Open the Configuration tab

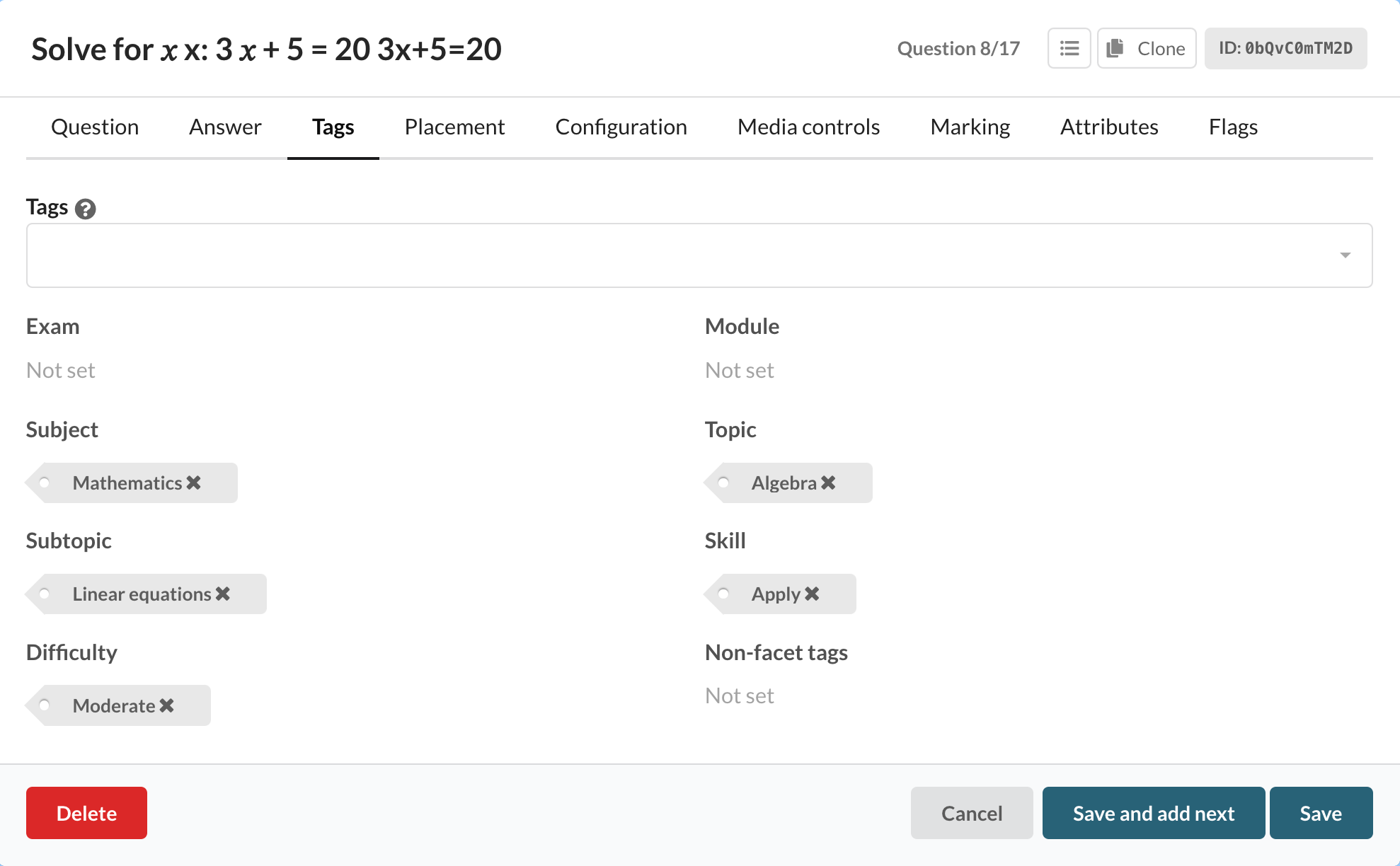(x=621, y=127)
